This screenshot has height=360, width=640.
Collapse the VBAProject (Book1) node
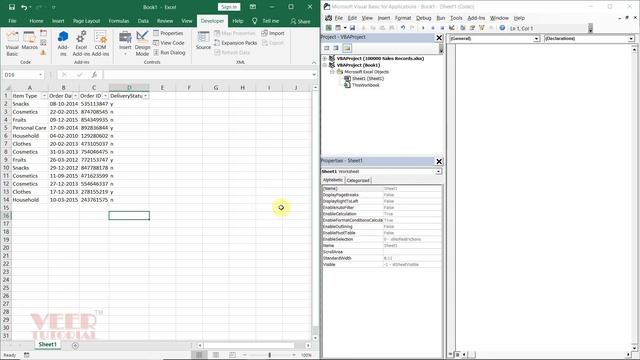(325, 65)
